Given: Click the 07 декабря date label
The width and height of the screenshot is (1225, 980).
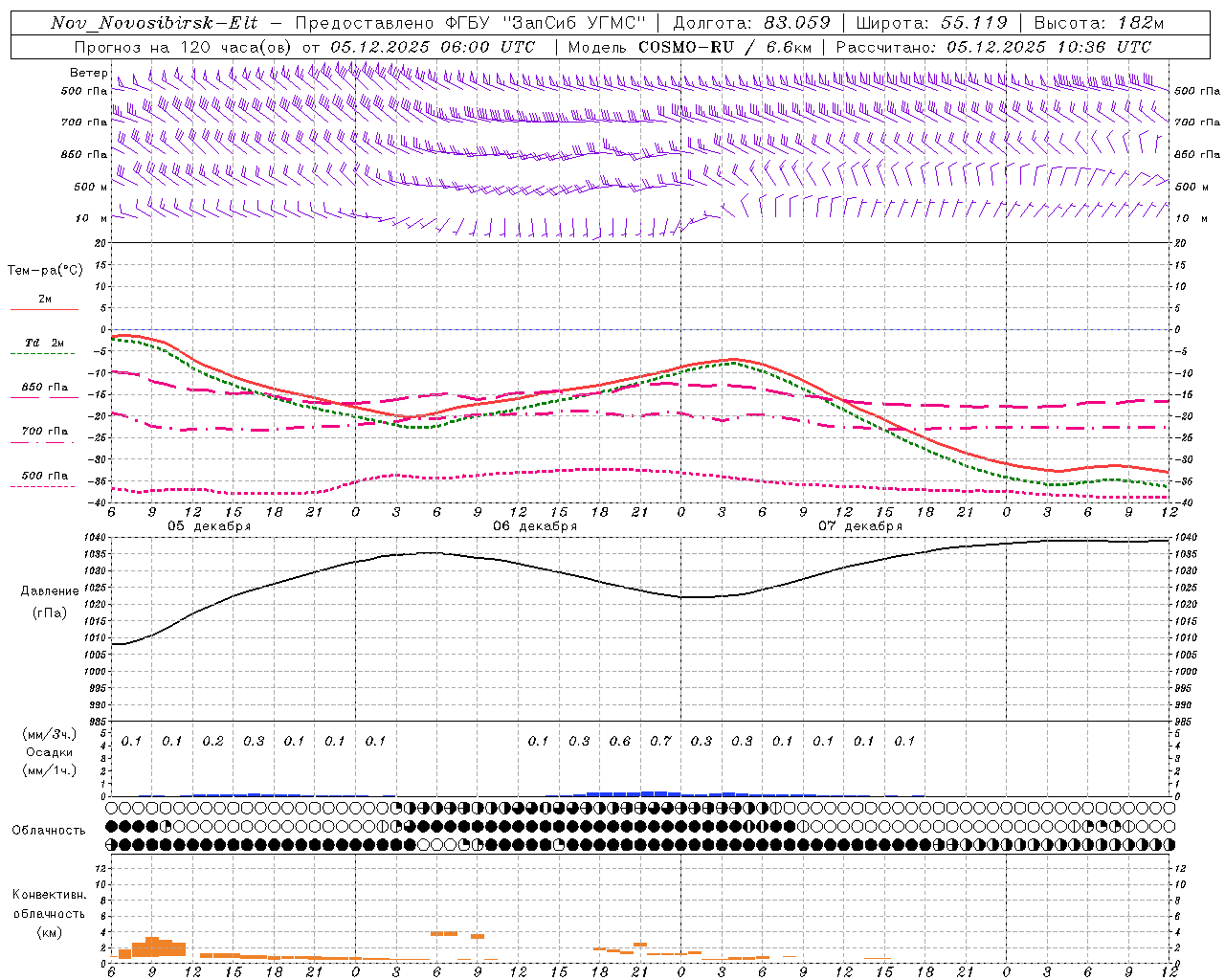Looking at the screenshot, I should coord(860,526).
